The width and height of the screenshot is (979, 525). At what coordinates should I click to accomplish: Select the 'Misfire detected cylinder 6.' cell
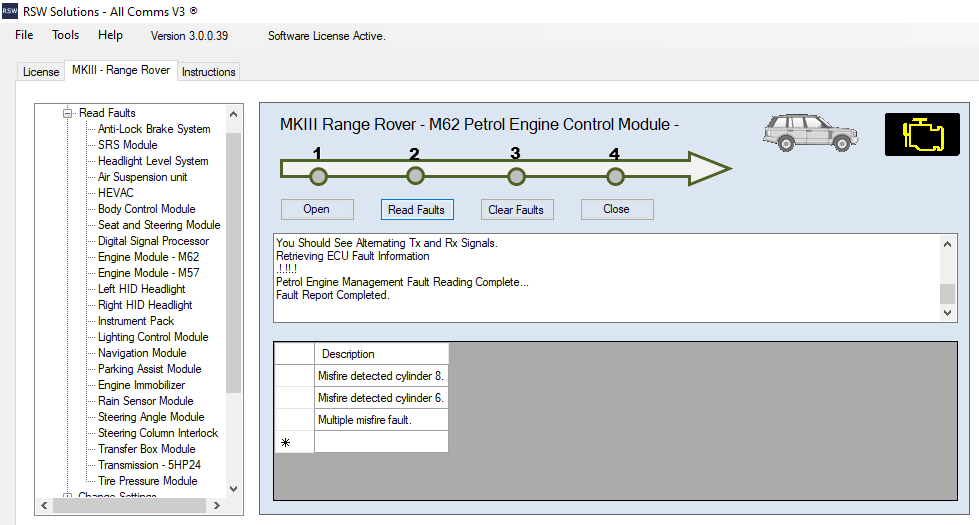381,398
